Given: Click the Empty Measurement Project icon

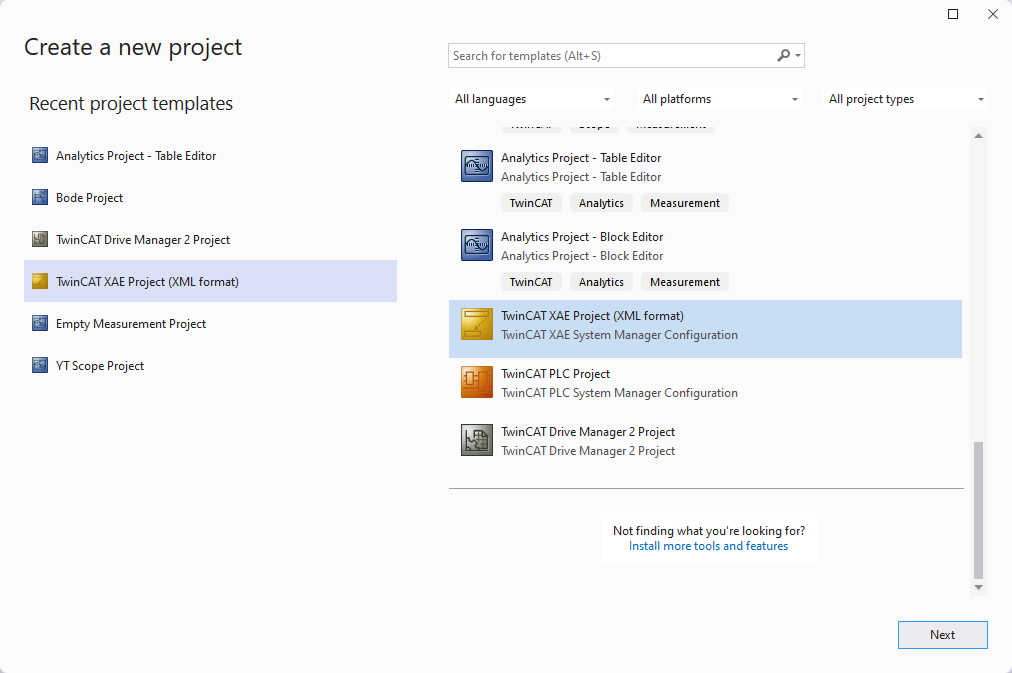Looking at the screenshot, I should coord(40,323).
